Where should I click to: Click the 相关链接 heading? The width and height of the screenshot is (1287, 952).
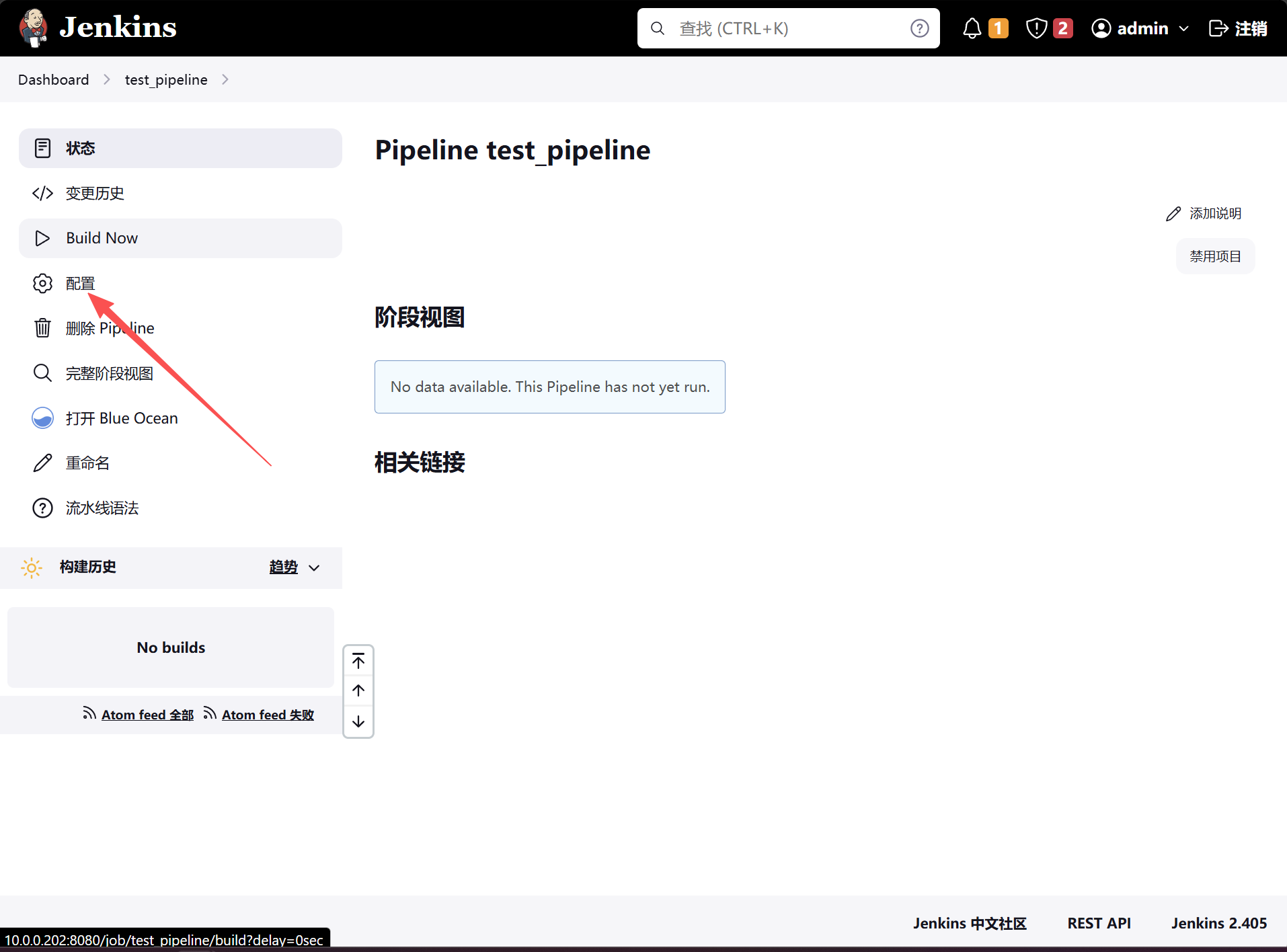coord(420,463)
